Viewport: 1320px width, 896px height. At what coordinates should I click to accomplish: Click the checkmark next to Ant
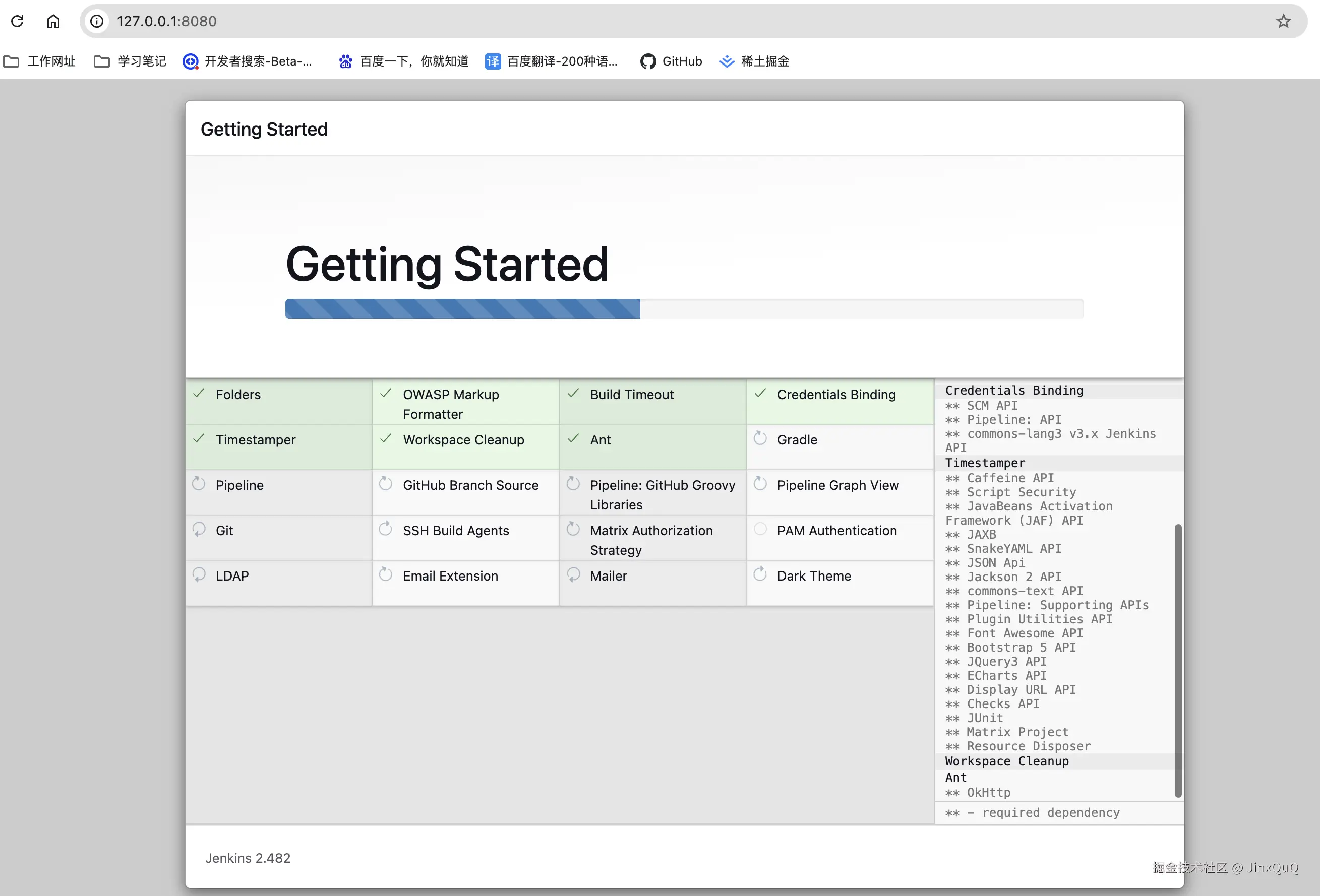click(x=573, y=438)
